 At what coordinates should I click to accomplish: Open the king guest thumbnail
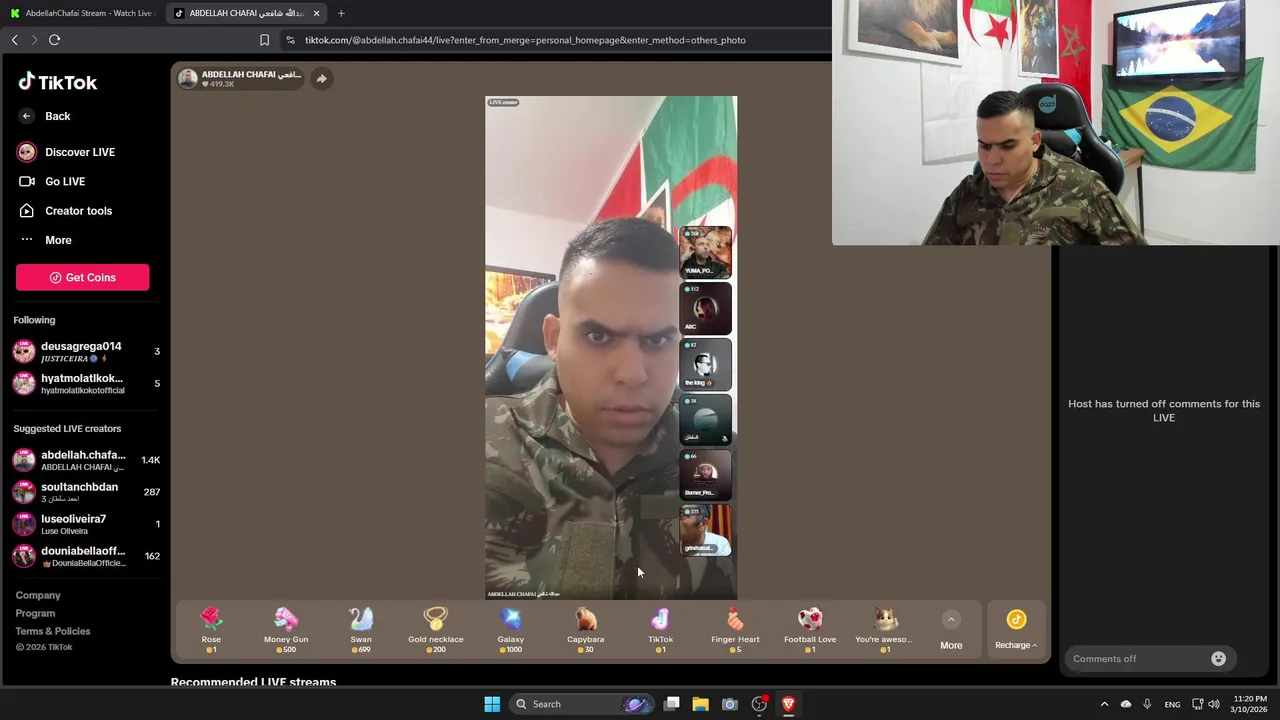coord(706,364)
